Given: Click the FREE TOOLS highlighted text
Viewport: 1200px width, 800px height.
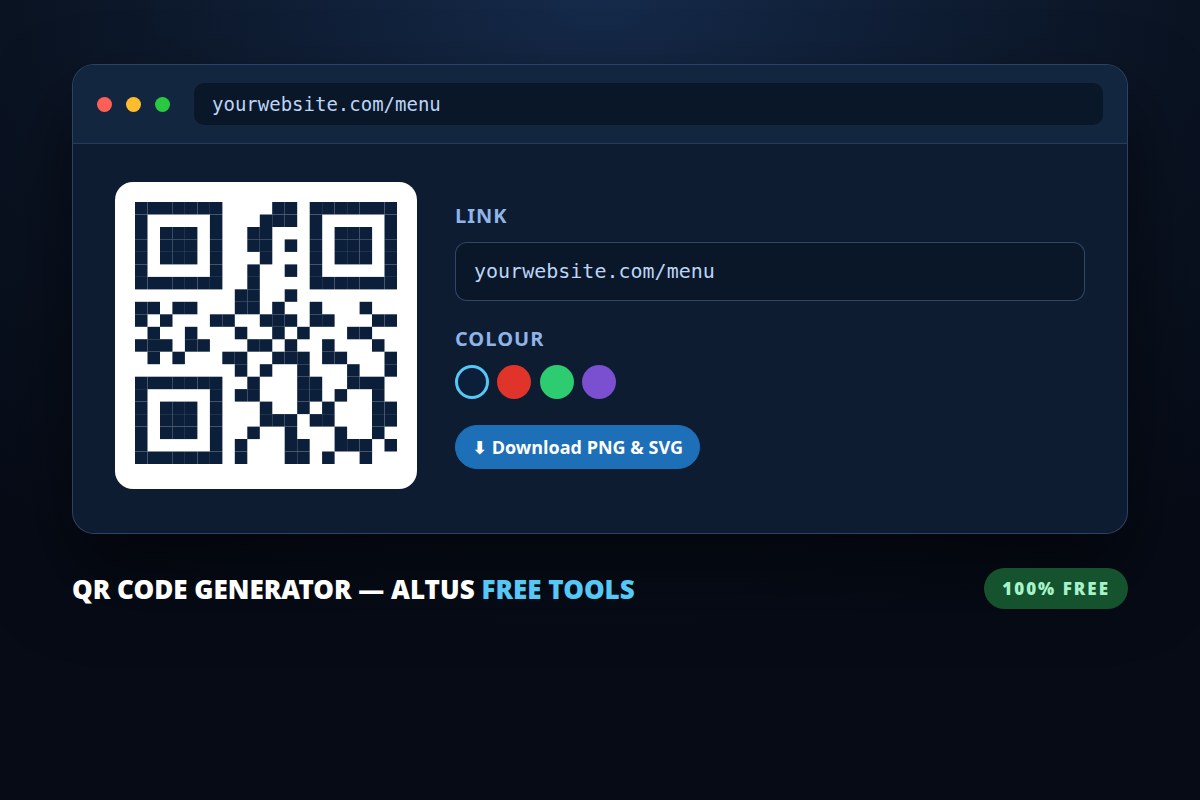Looking at the screenshot, I should 558,590.
